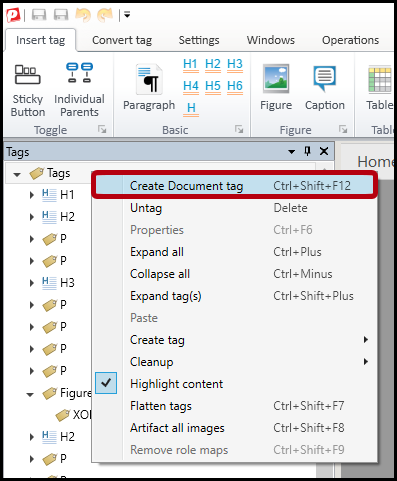This screenshot has width=397, height=481.
Task: Switch to the Convert tag tab
Action: (122, 40)
